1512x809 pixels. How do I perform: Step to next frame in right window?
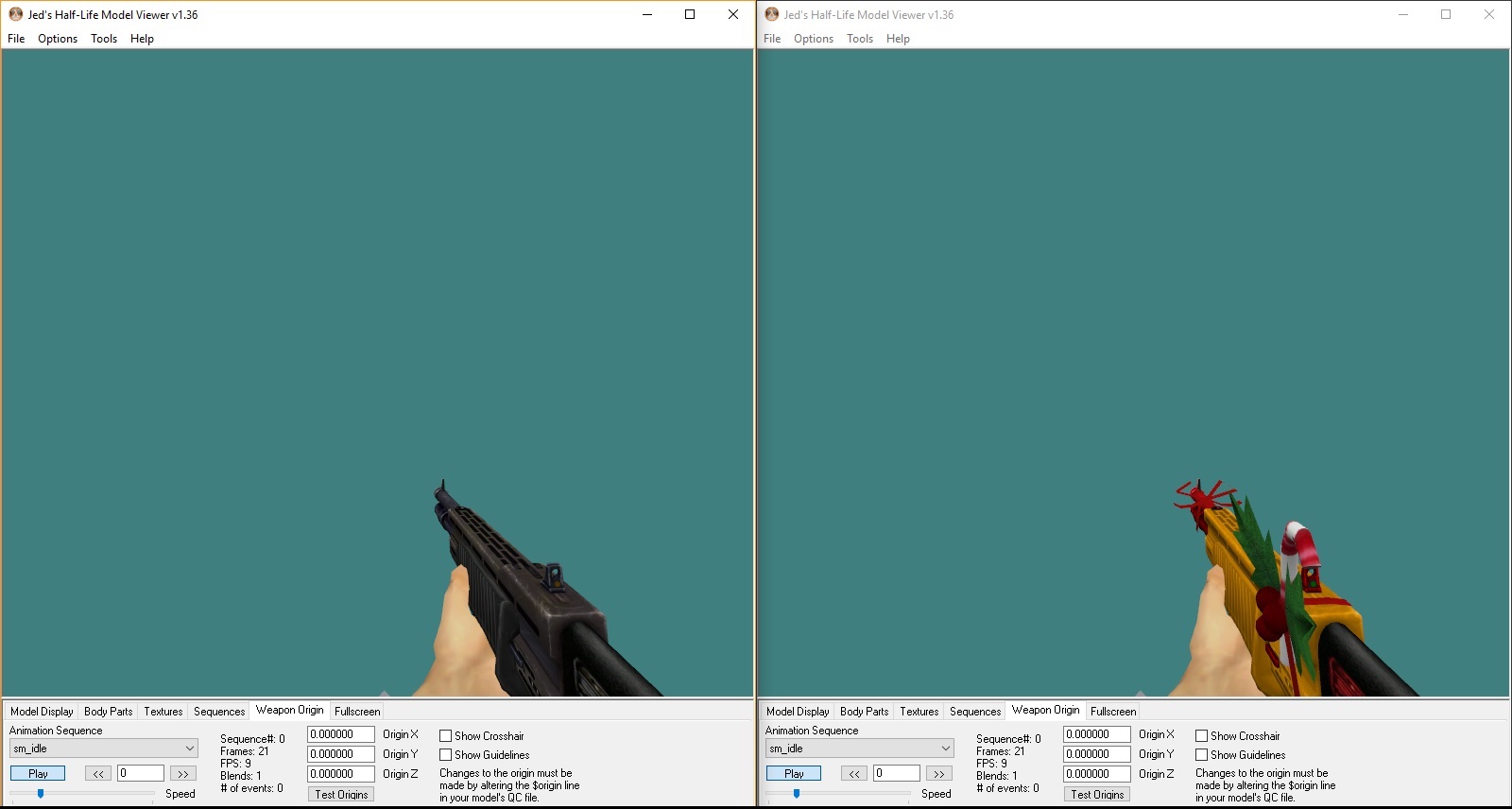[939, 773]
